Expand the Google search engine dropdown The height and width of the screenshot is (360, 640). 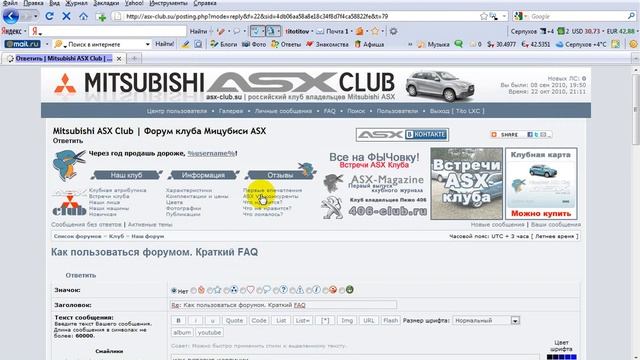pyautogui.click(x=526, y=16)
